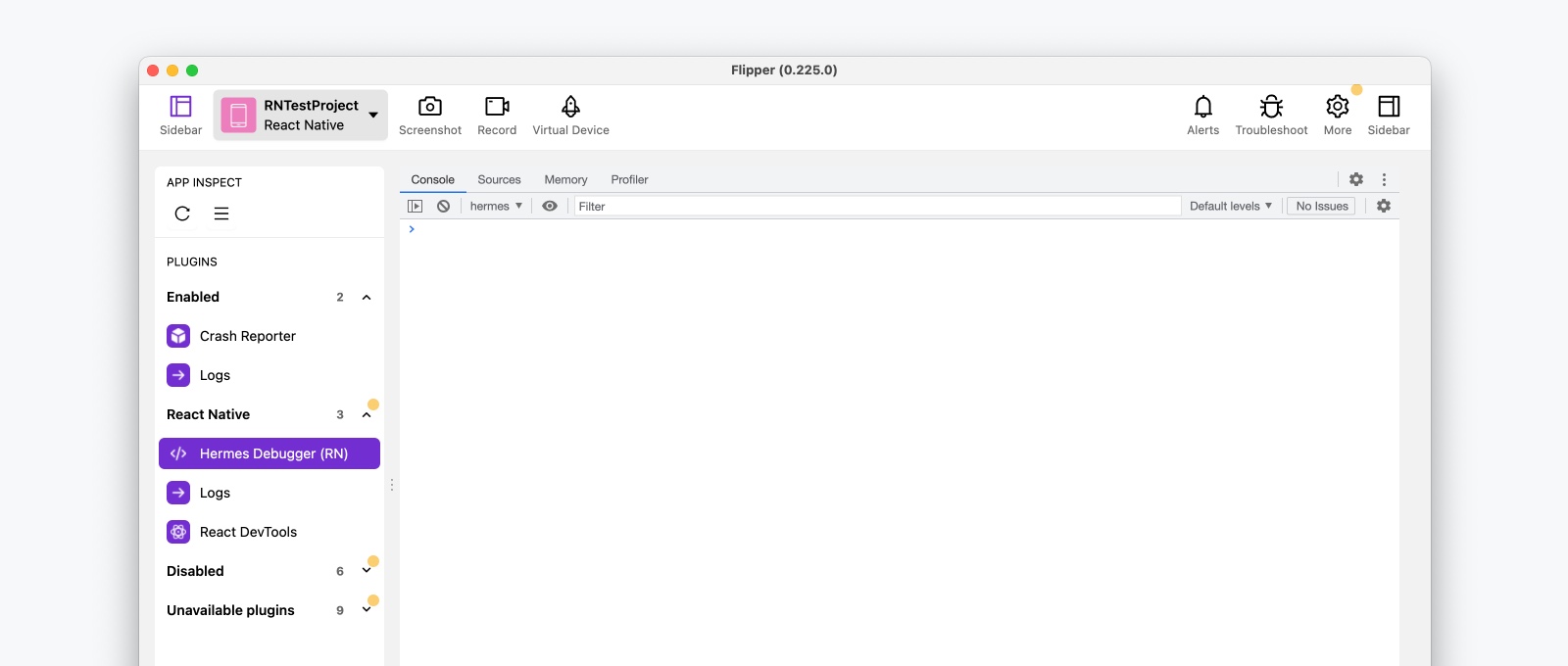Create a live expression with eye icon
Screen dimensions: 1568x666
pos(550,206)
